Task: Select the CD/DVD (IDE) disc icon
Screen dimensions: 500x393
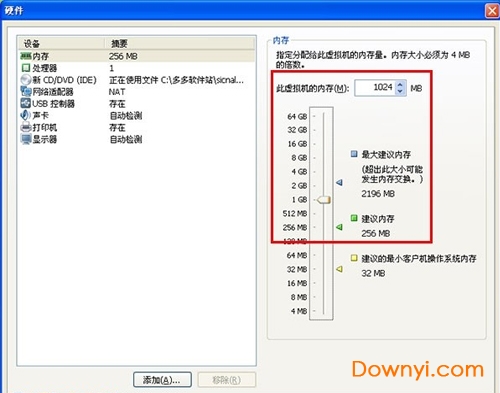Action: coord(26,80)
